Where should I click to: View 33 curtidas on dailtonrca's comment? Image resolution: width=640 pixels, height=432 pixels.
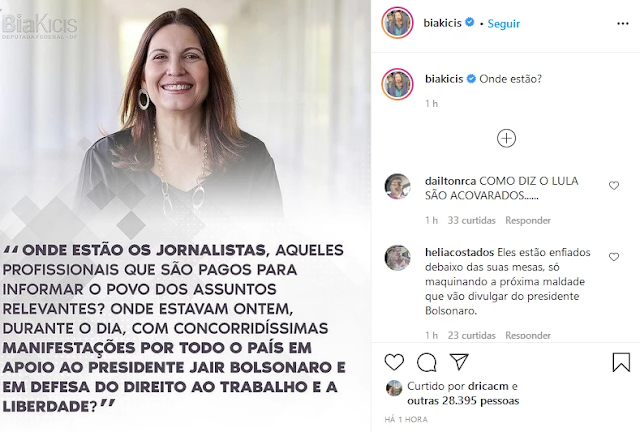pyautogui.click(x=471, y=220)
